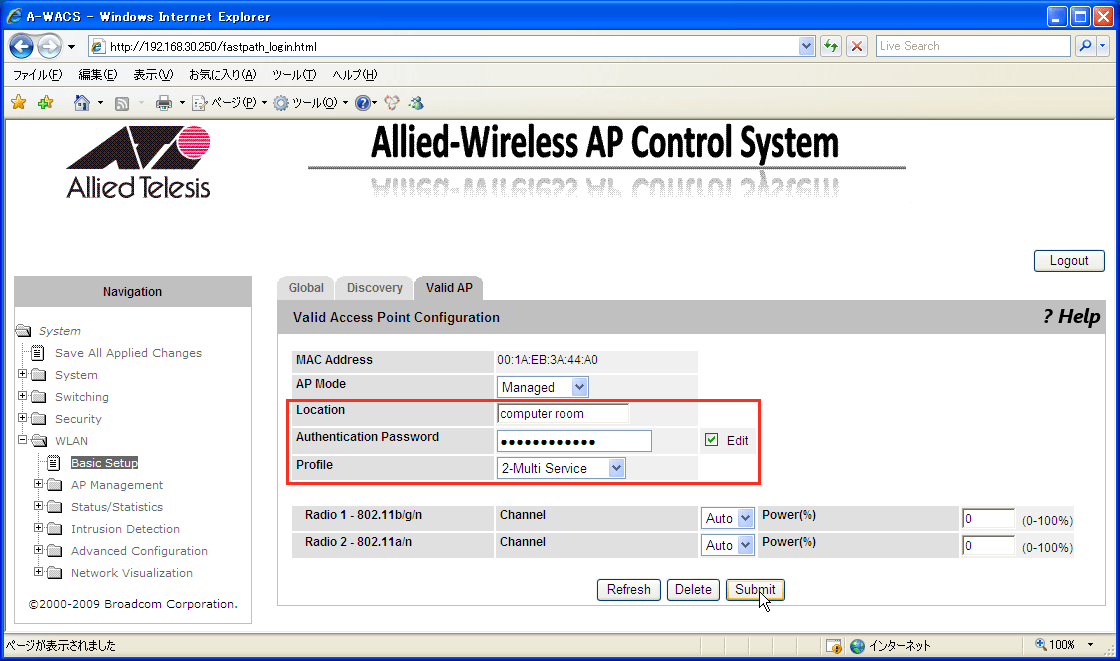Toggle the Edit password checkbox
Image resolution: width=1120 pixels, height=661 pixels.
pyautogui.click(x=711, y=439)
